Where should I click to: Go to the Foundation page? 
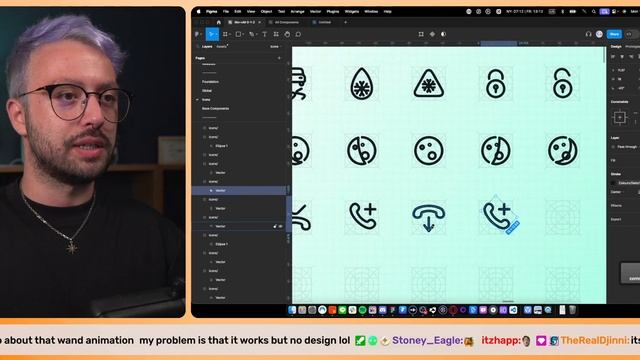coord(210,82)
